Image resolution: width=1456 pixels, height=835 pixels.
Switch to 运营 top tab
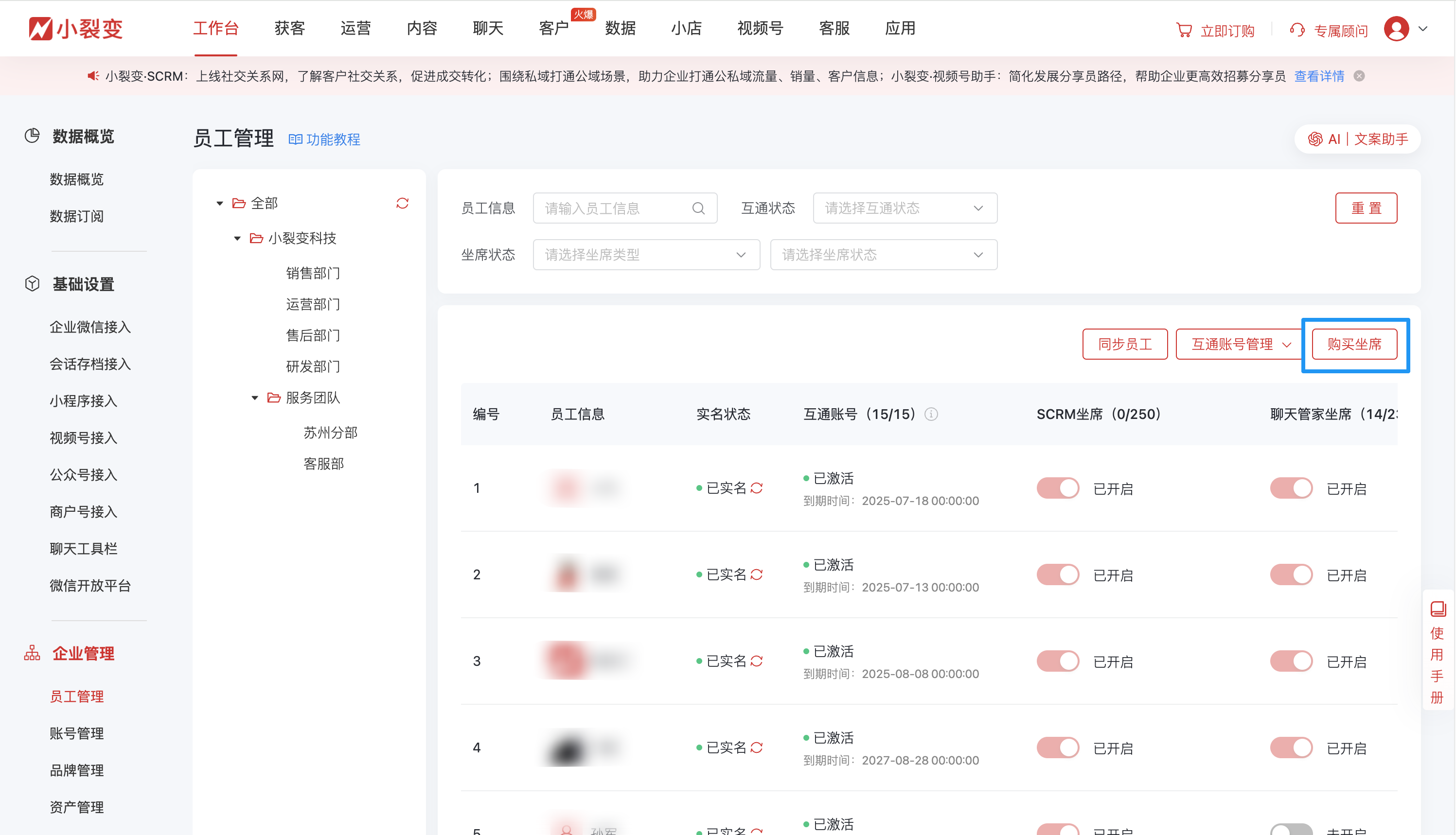pyautogui.click(x=355, y=28)
